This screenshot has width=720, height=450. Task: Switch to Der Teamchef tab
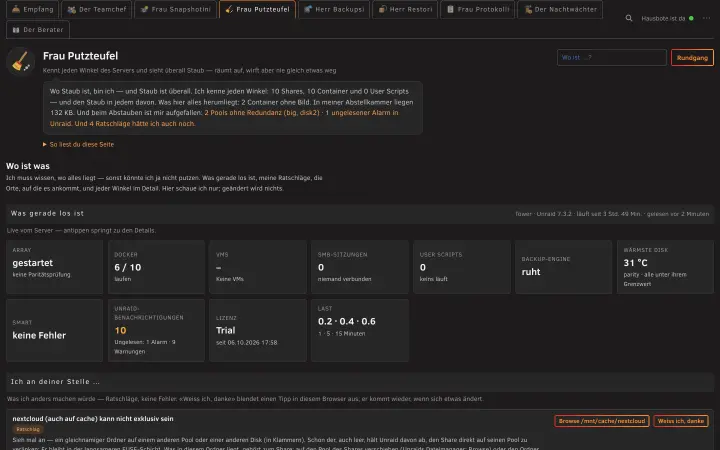pos(96,9)
